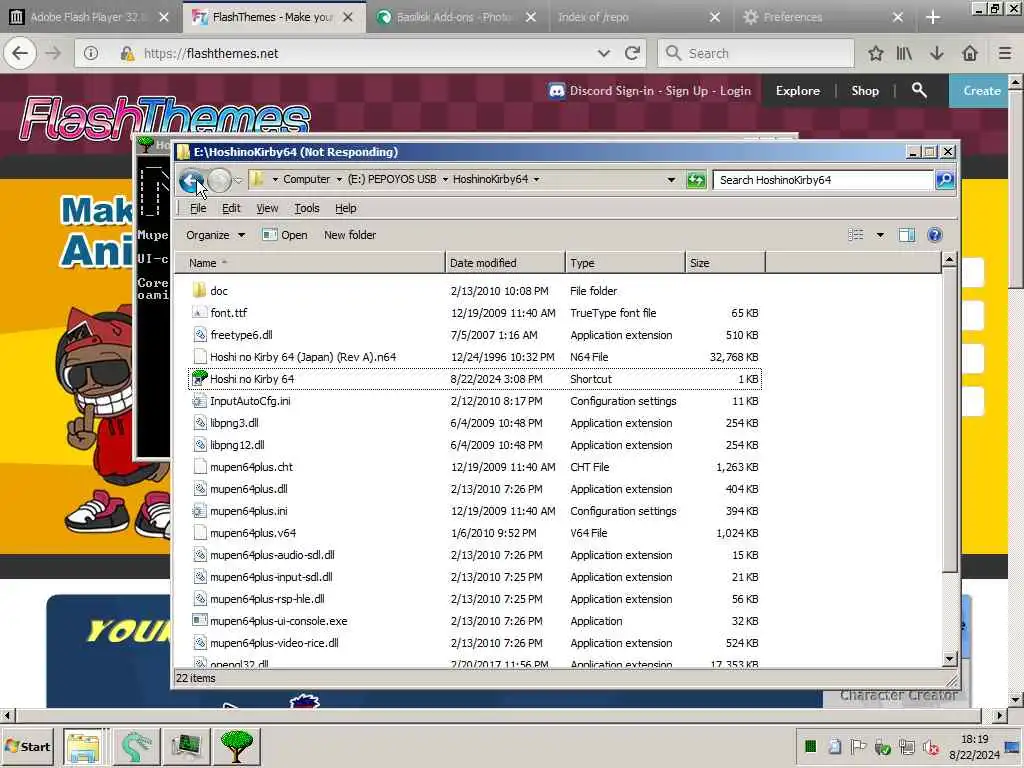Select libpng3.dll file row

point(475,423)
